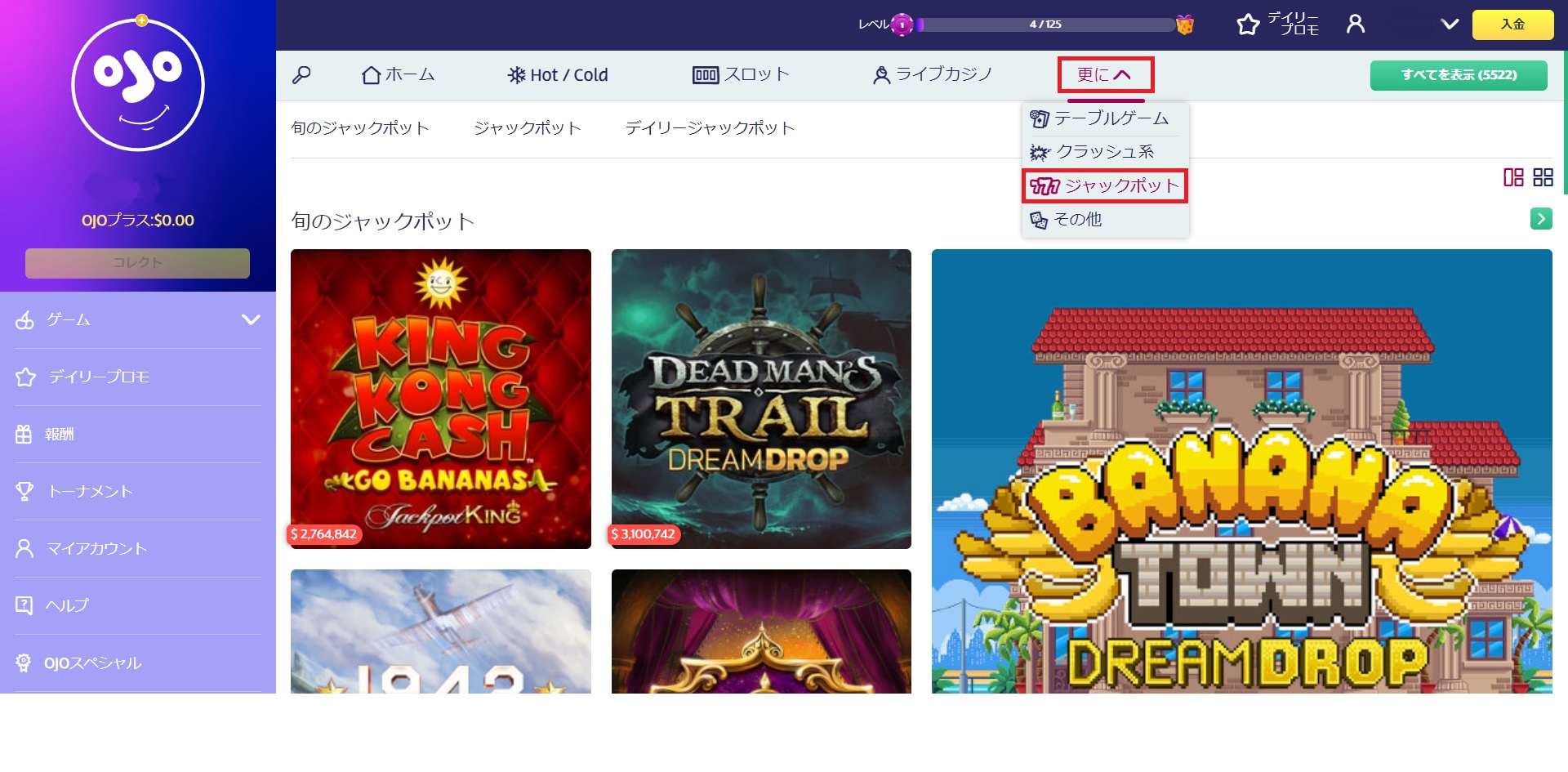Screen dimensions: 1568x772
Task: Click OJOプラス:$0.00 balance text
Action: [x=137, y=221]
